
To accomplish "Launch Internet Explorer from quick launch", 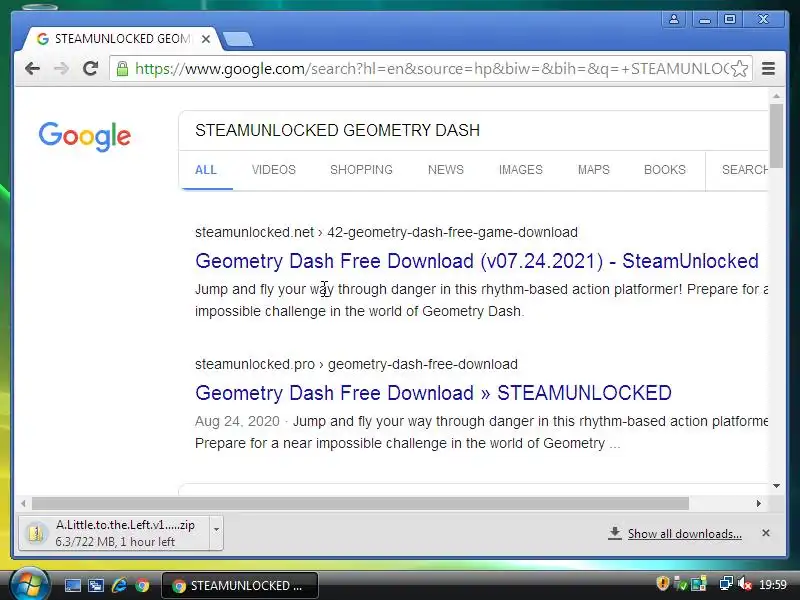I will [119, 585].
